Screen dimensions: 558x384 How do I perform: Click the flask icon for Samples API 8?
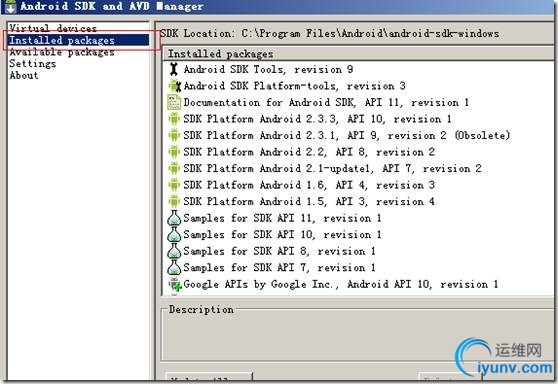click(x=174, y=251)
